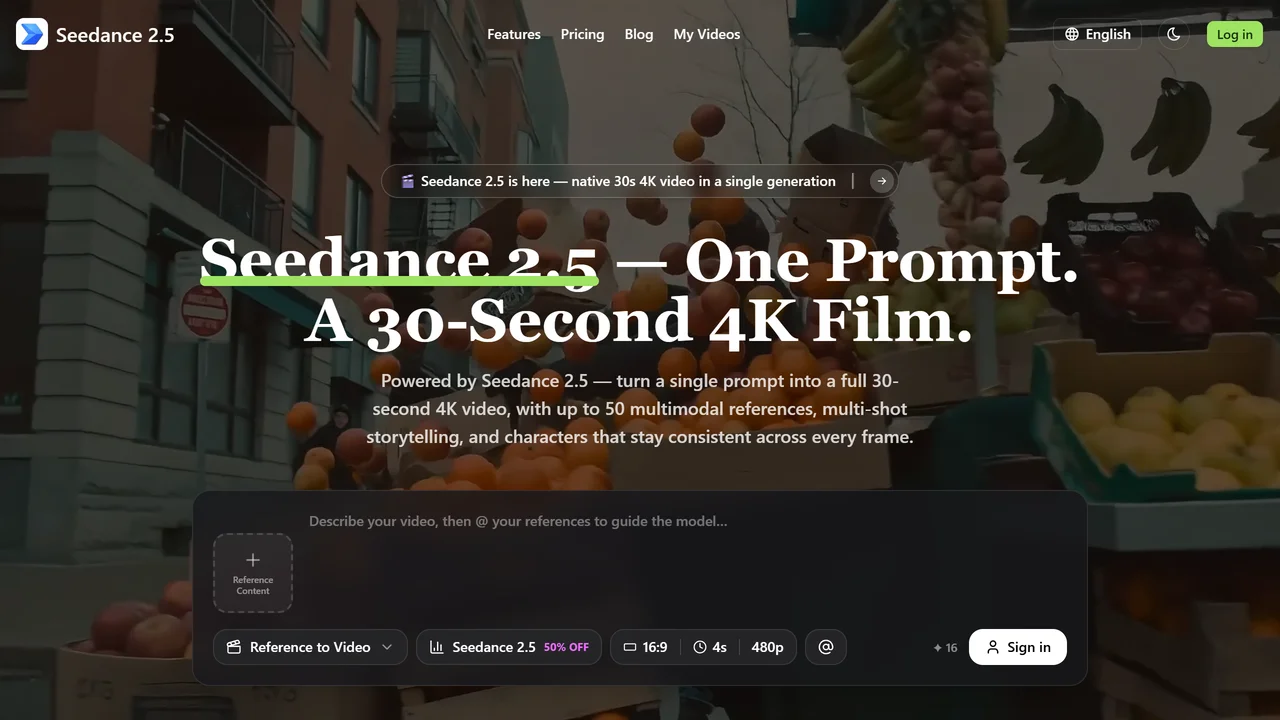Click the green Log in button
Screen dimensions: 1280x720
[x=1234, y=34]
